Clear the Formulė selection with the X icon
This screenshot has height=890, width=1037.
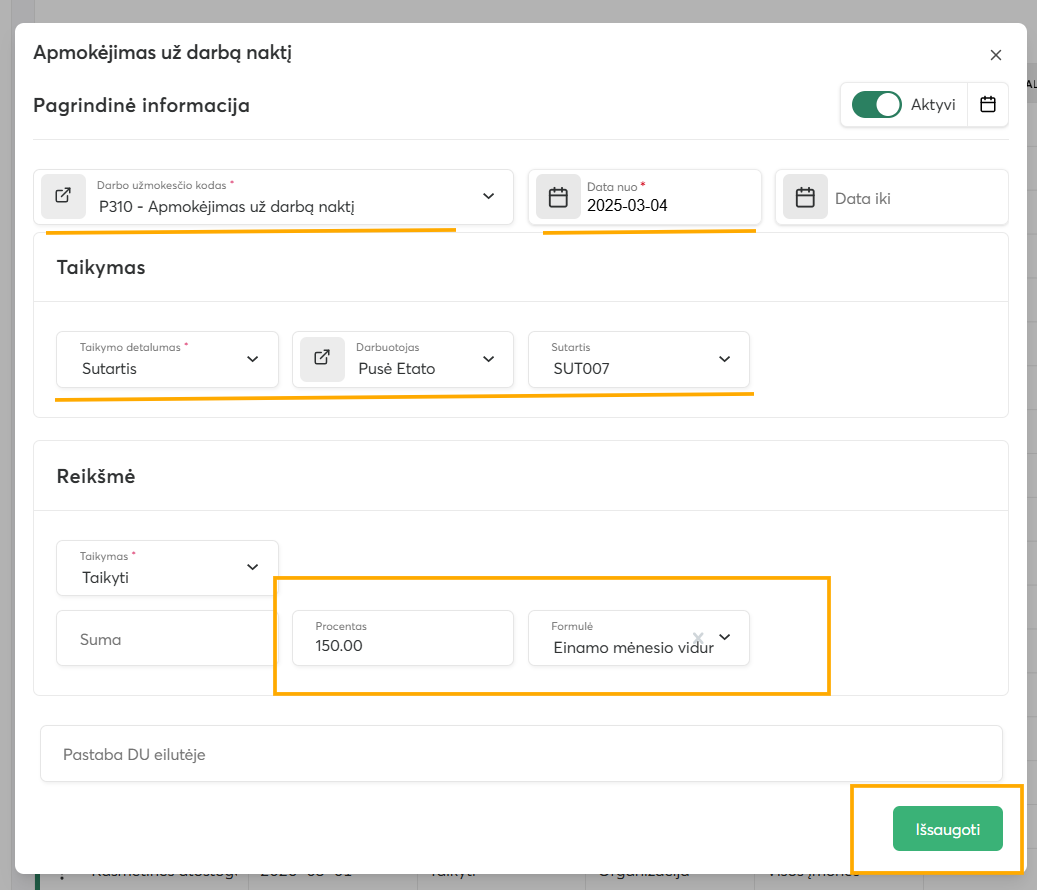point(698,638)
